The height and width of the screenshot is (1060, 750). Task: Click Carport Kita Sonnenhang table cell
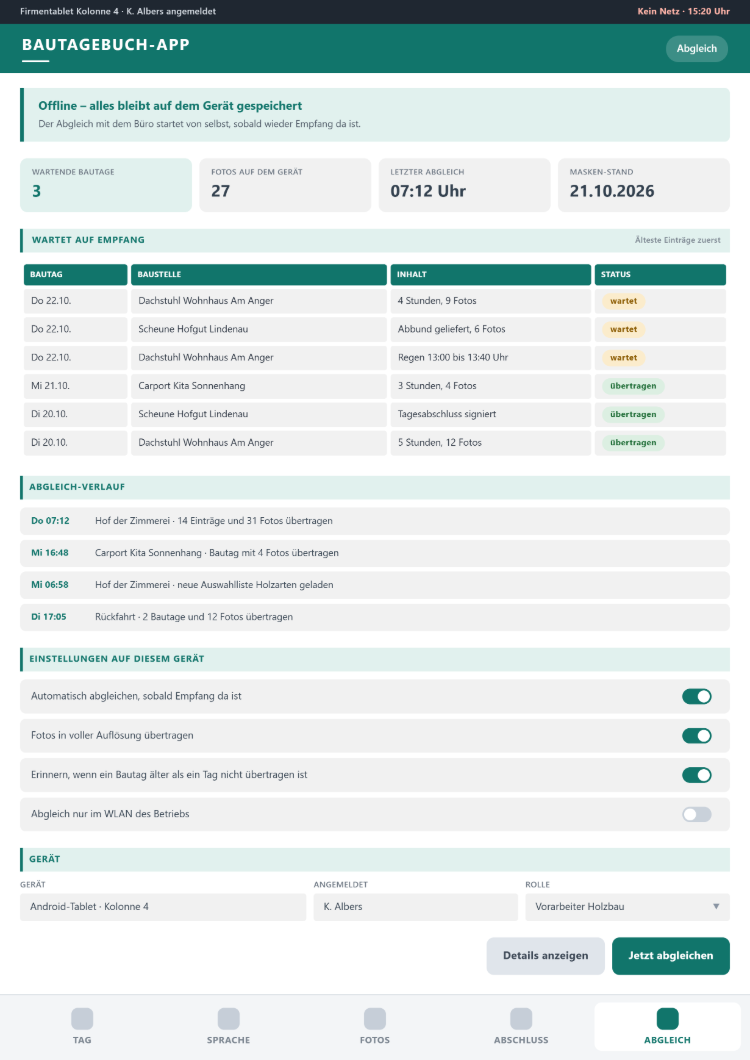pos(258,386)
